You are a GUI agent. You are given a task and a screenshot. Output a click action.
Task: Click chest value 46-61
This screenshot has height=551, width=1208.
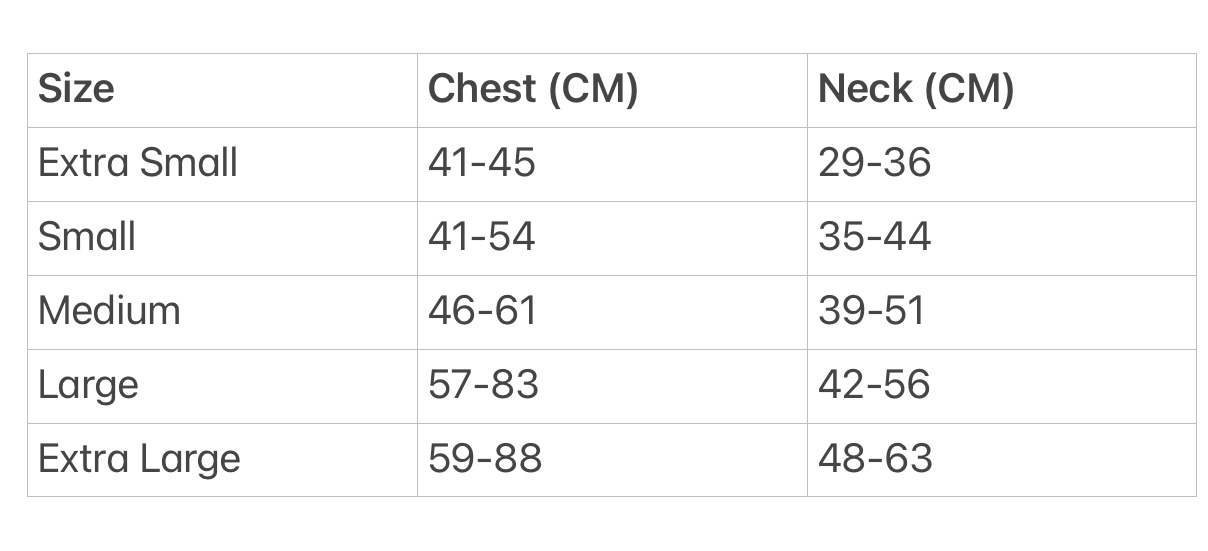(483, 310)
